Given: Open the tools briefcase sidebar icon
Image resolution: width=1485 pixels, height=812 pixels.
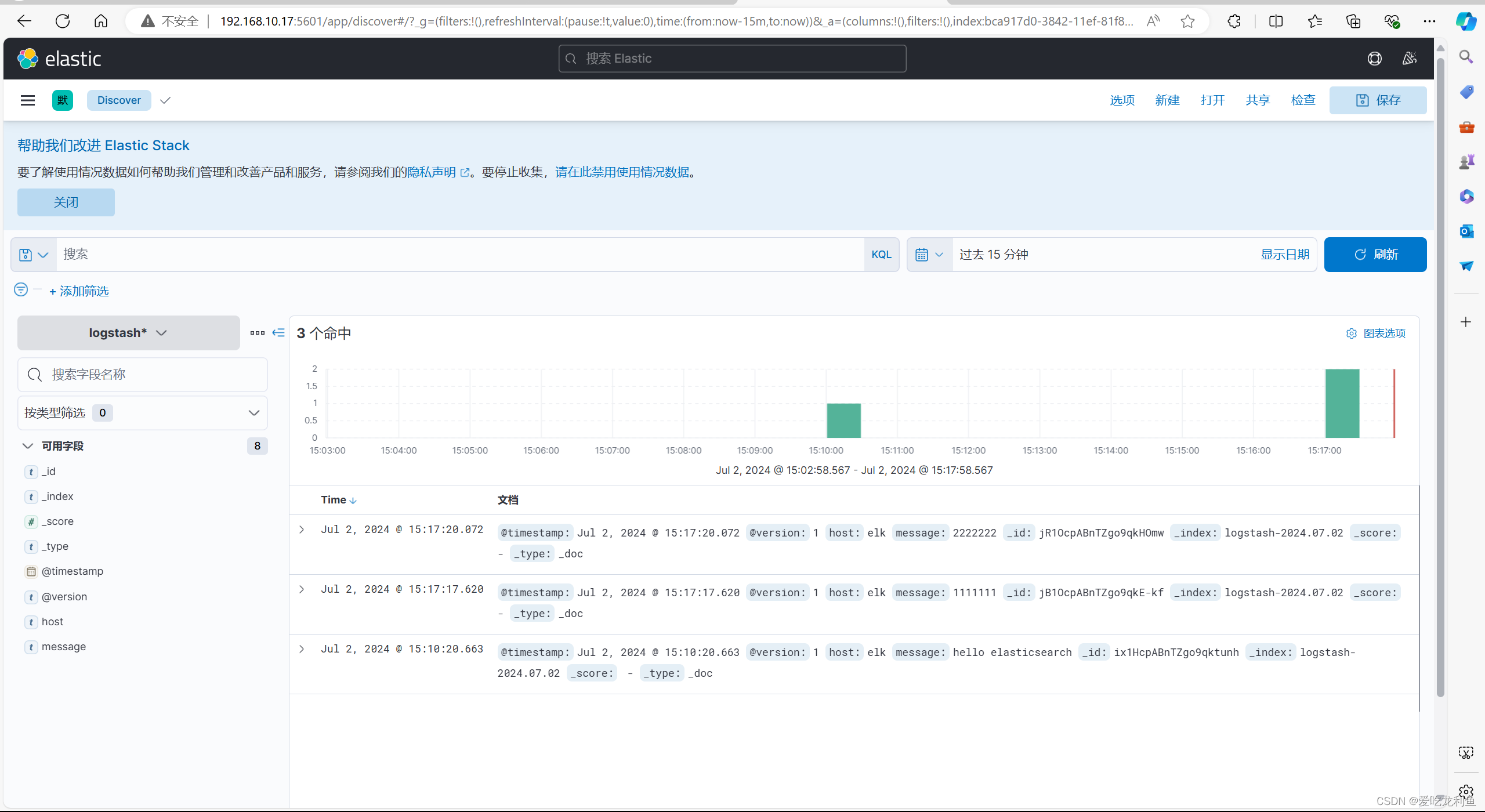Looking at the screenshot, I should point(1466,126).
